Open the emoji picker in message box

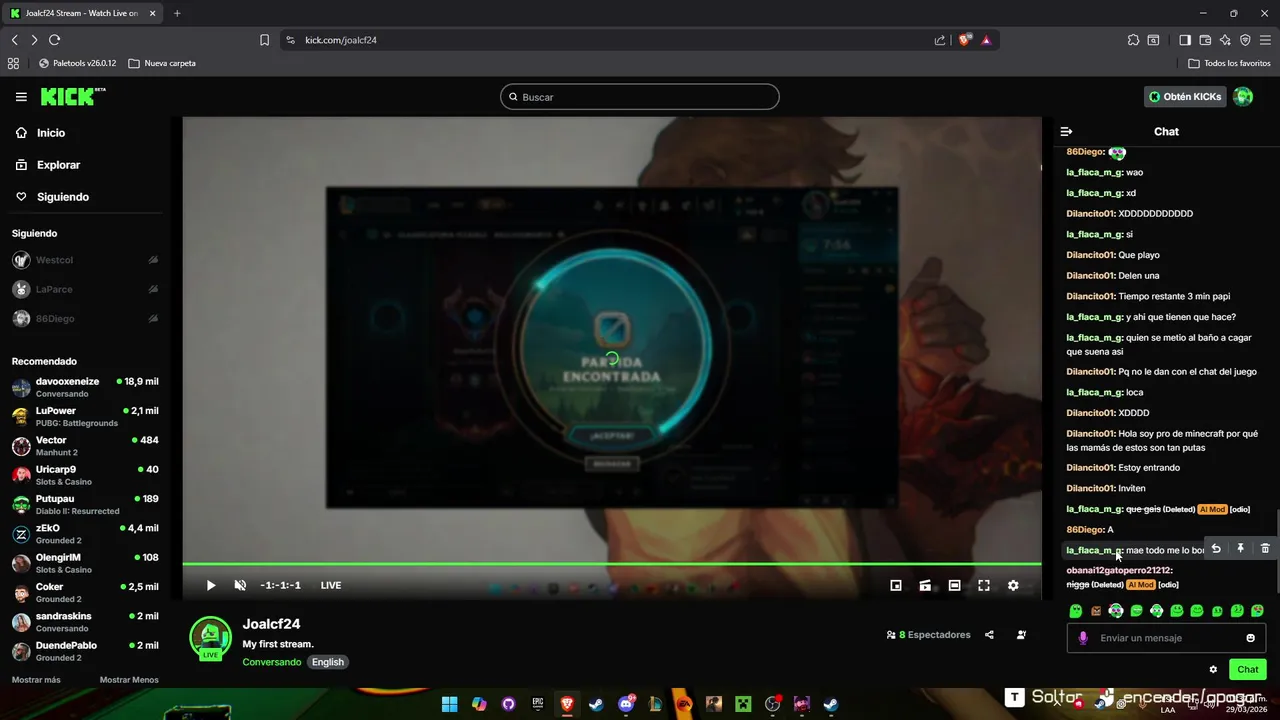coord(1250,638)
